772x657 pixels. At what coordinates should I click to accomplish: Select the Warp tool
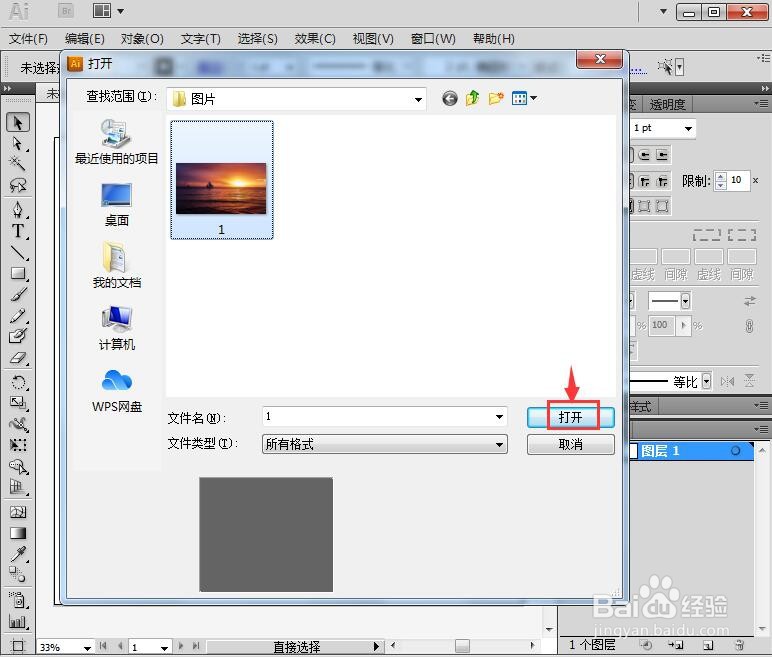(x=18, y=424)
